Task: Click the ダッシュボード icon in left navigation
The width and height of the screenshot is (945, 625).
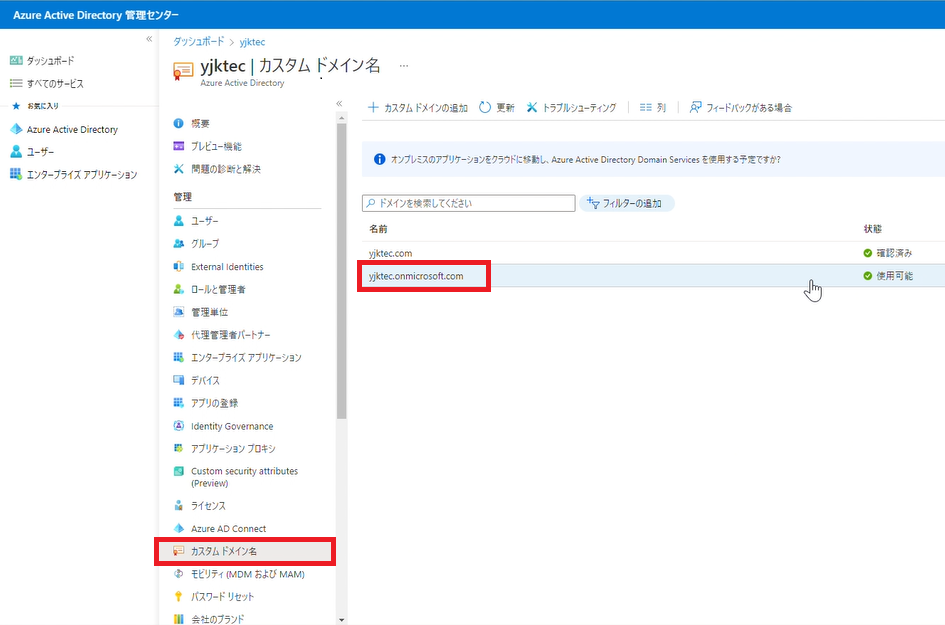Action: 16,60
